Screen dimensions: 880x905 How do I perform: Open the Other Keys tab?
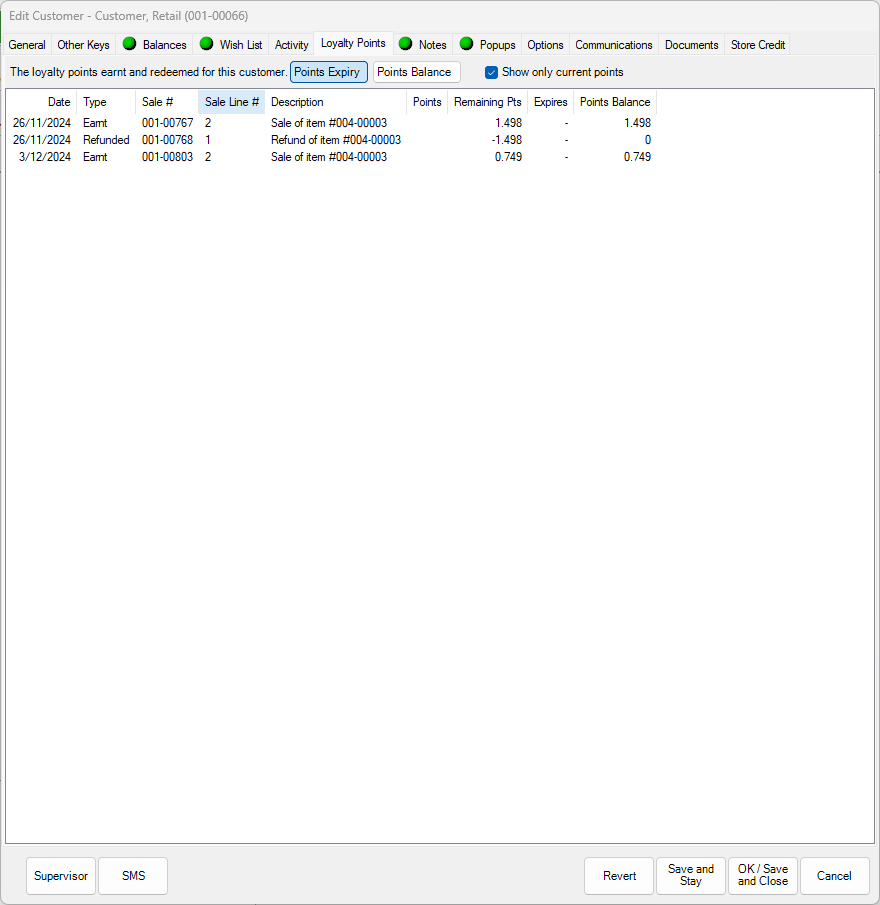[83, 44]
